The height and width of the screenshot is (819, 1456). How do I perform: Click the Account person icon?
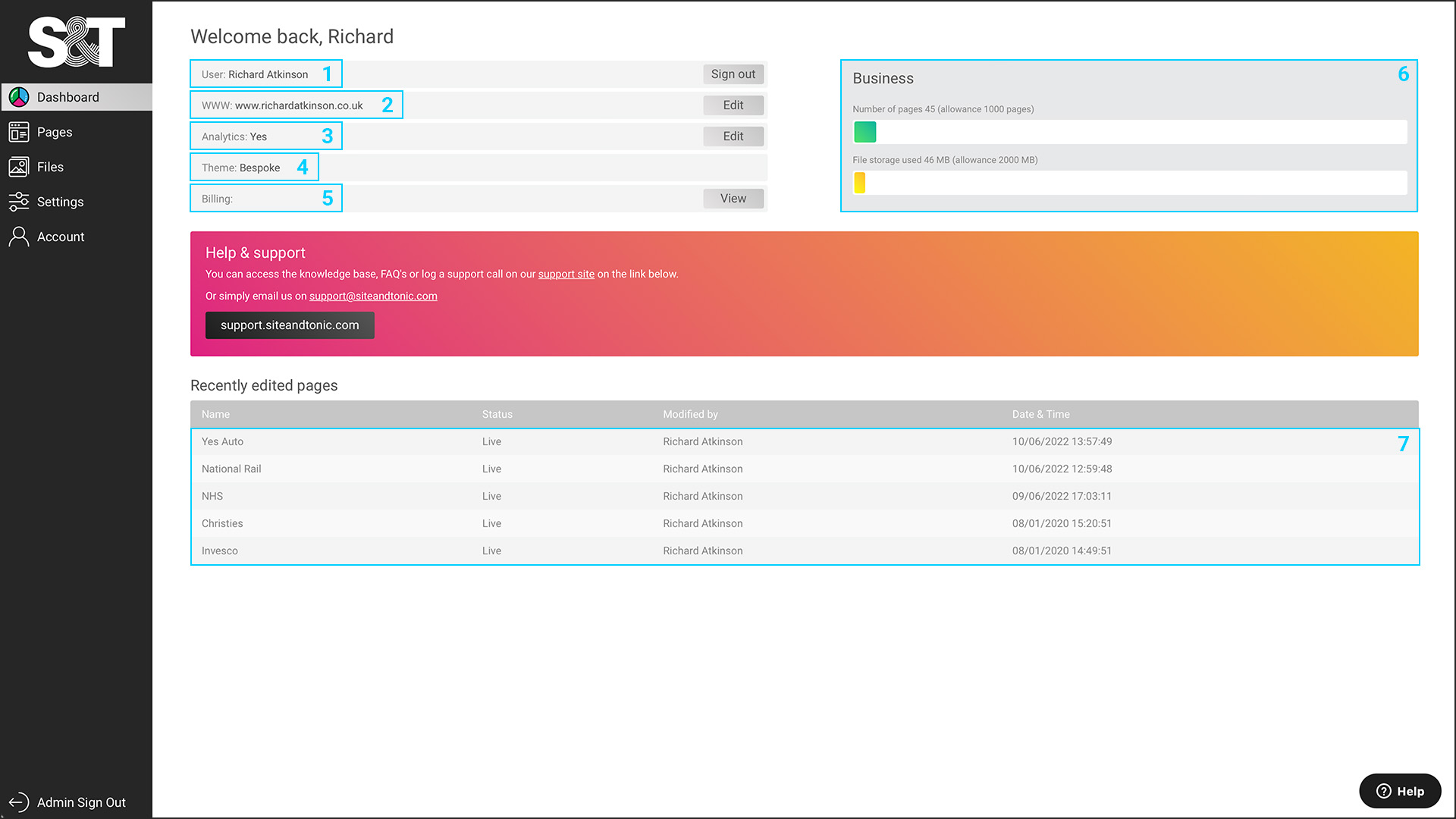pyautogui.click(x=19, y=237)
